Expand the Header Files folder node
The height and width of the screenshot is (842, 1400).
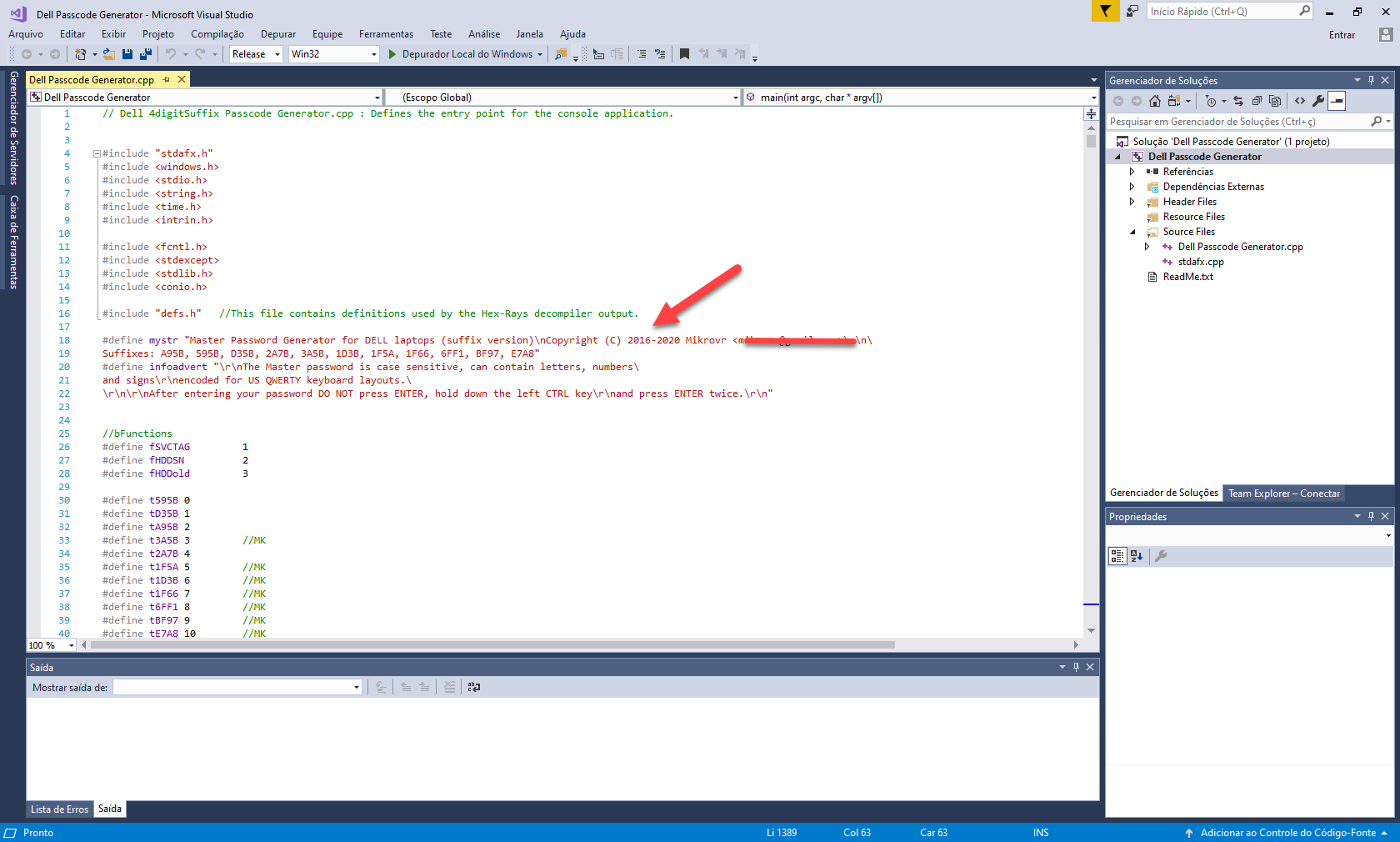1132,202
